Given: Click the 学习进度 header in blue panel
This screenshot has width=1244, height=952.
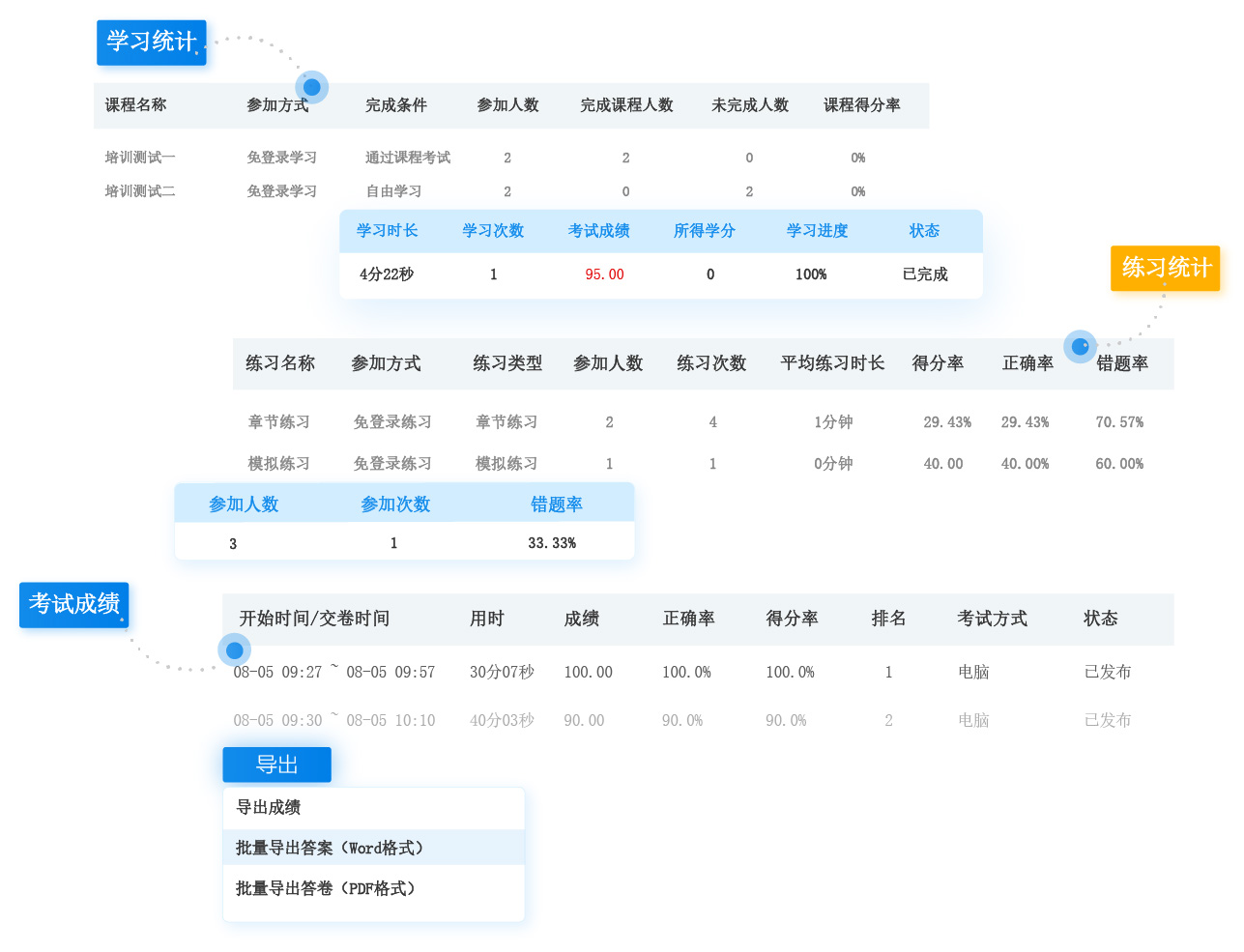Looking at the screenshot, I should (817, 231).
